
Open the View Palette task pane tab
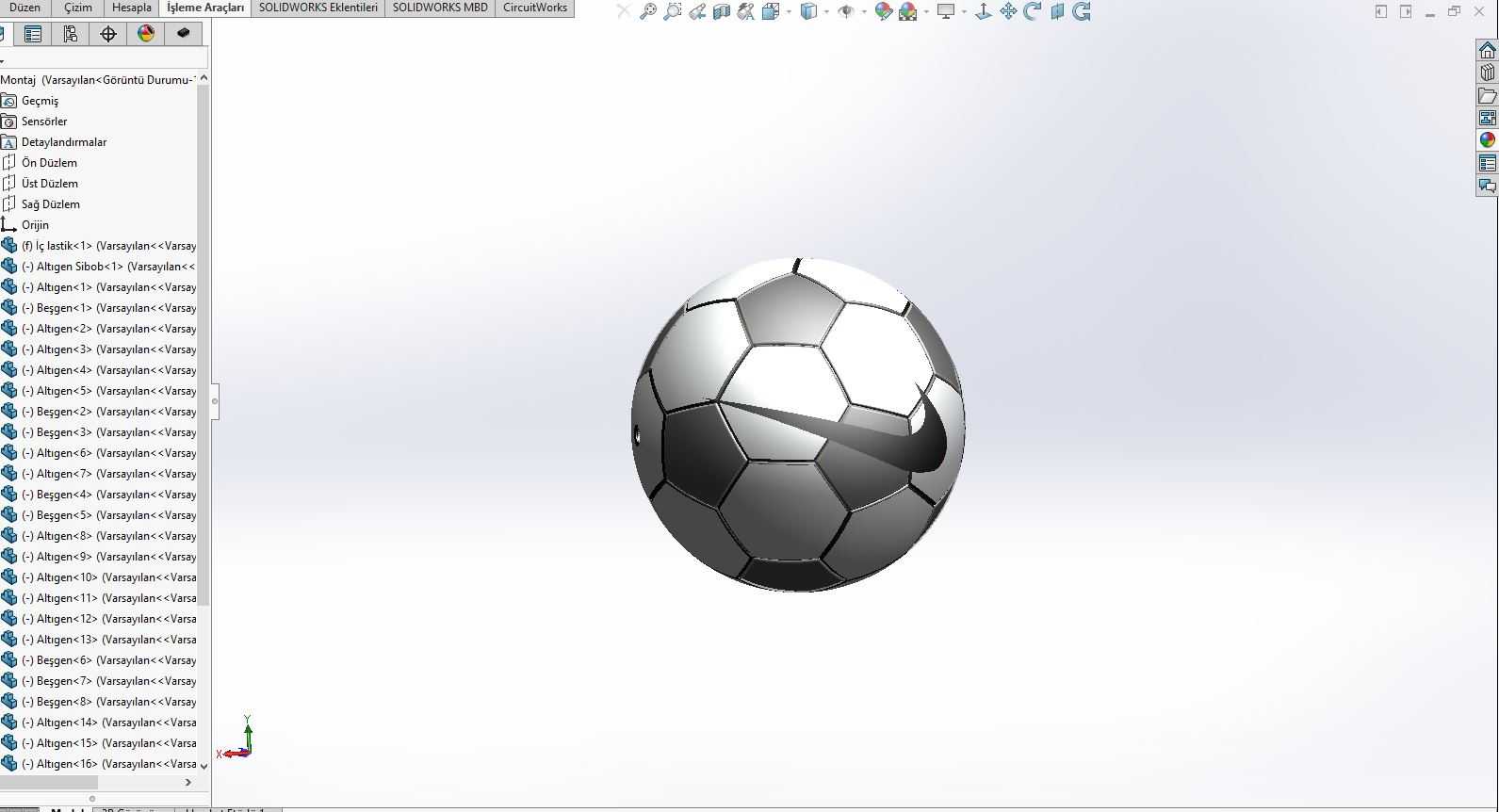click(1488, 118)
